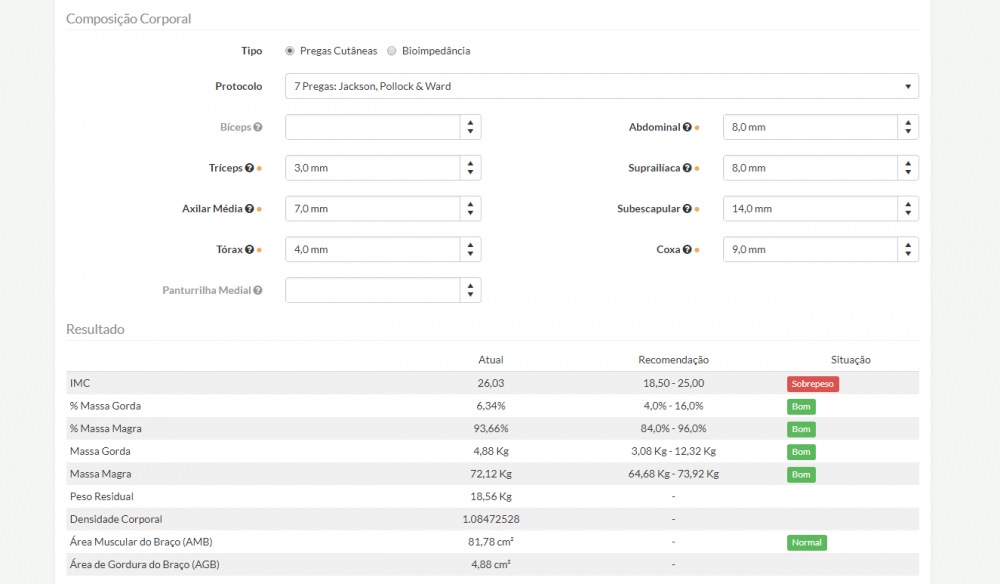This screenshot has height=584, width=1000.
Task: Click help icon next to Biceps
Action: click(x=258, y=127)
